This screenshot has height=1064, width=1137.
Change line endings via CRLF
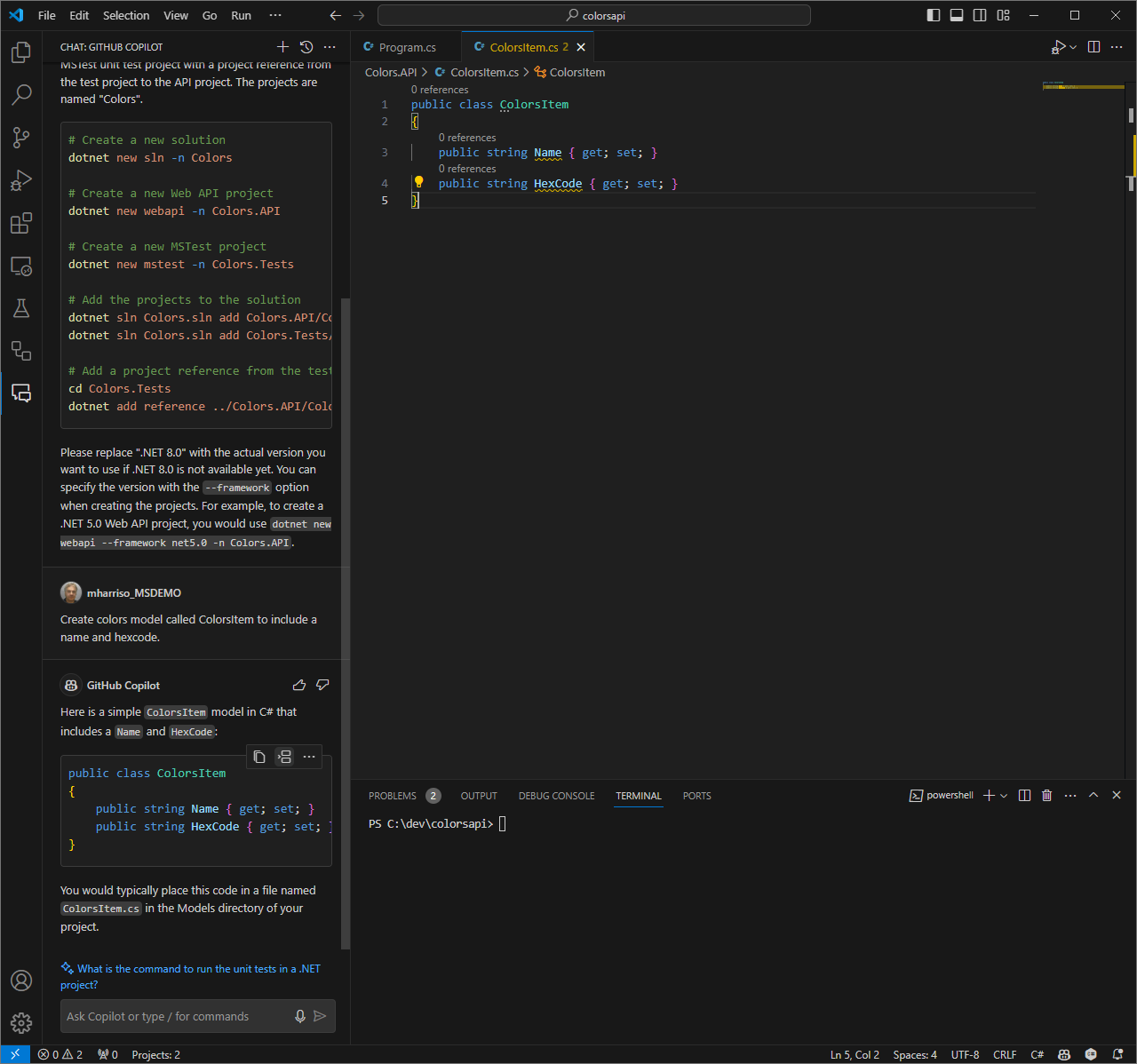coord(1005,1054)
